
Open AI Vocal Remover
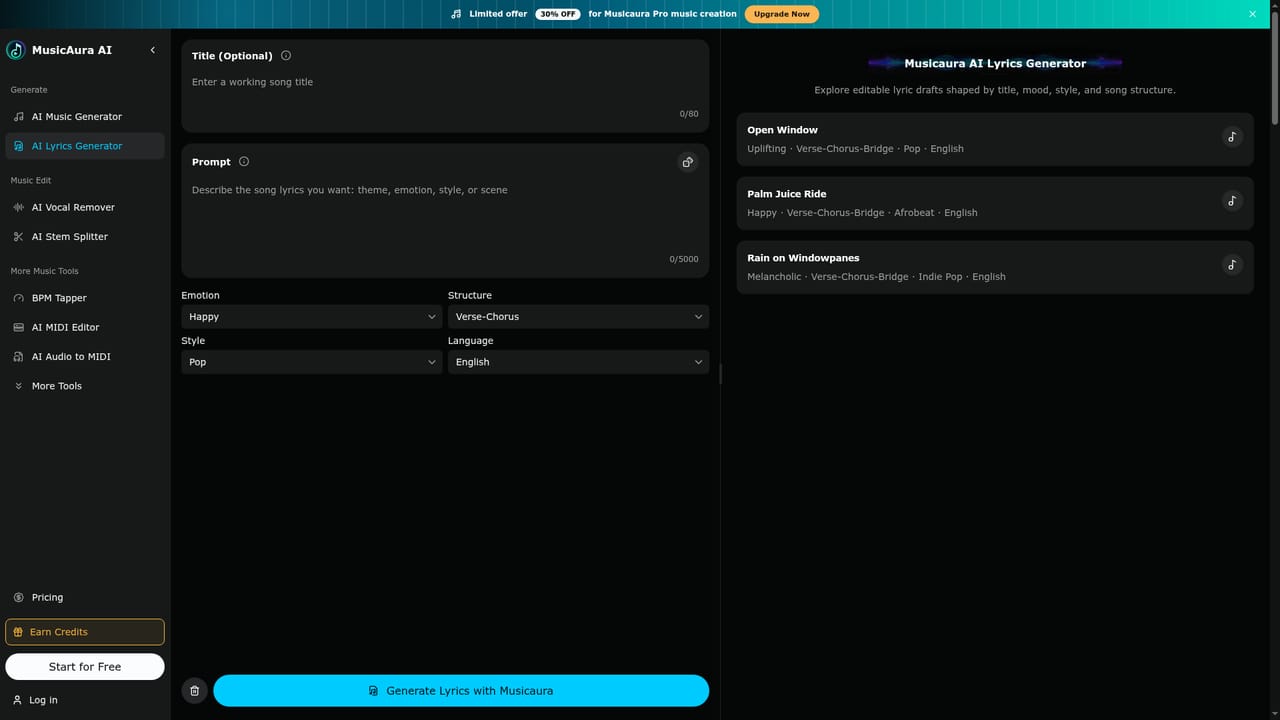85,208
